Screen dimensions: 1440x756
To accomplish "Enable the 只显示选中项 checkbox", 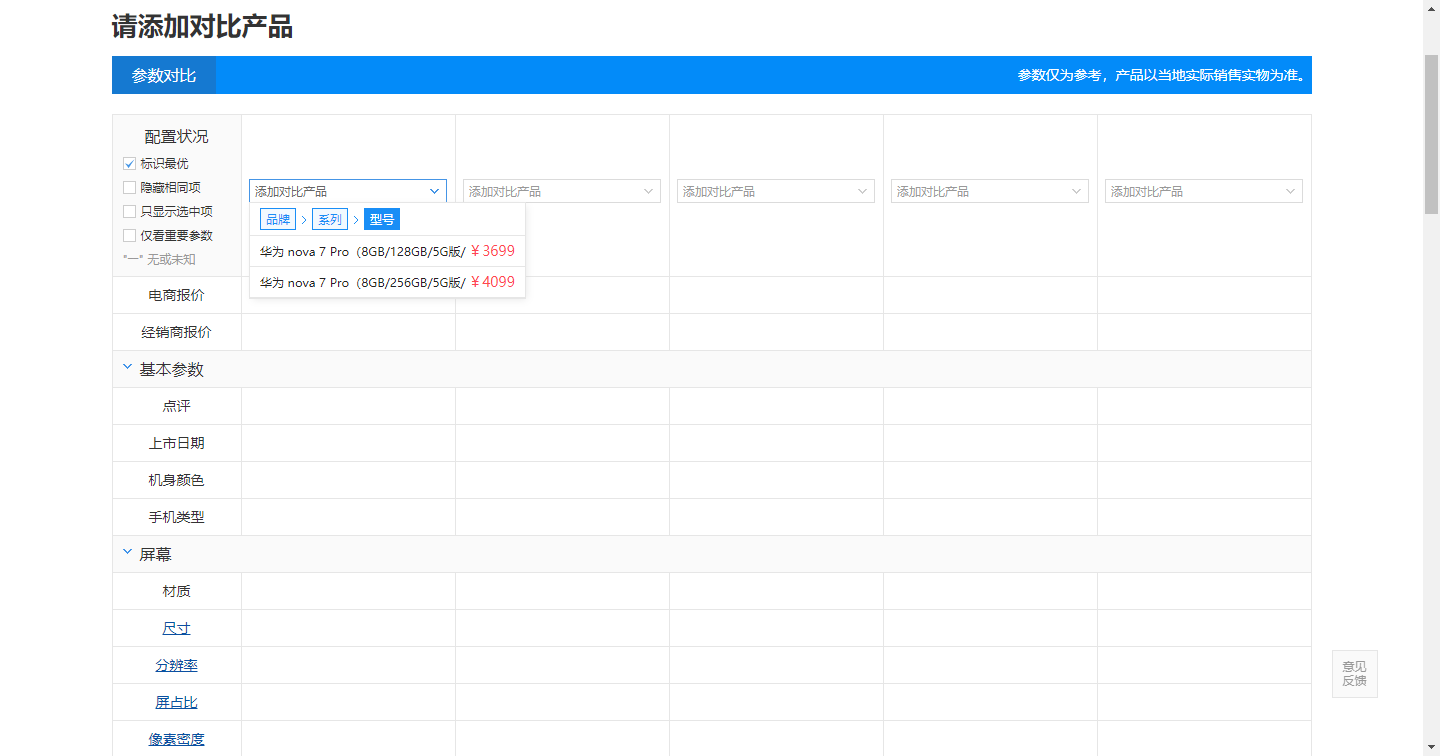I will point(129,211).
